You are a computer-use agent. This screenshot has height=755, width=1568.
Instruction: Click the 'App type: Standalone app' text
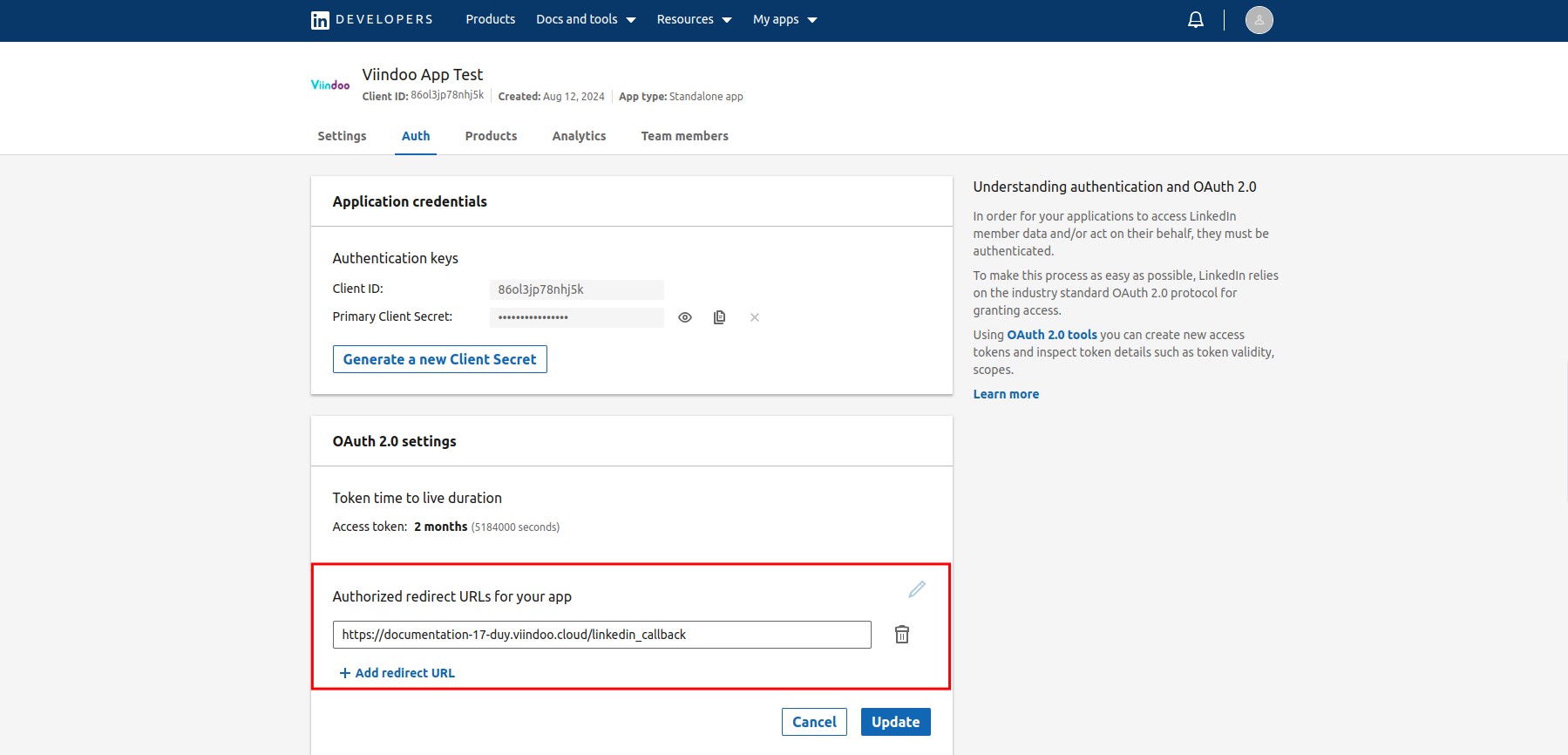click(681, 97)
